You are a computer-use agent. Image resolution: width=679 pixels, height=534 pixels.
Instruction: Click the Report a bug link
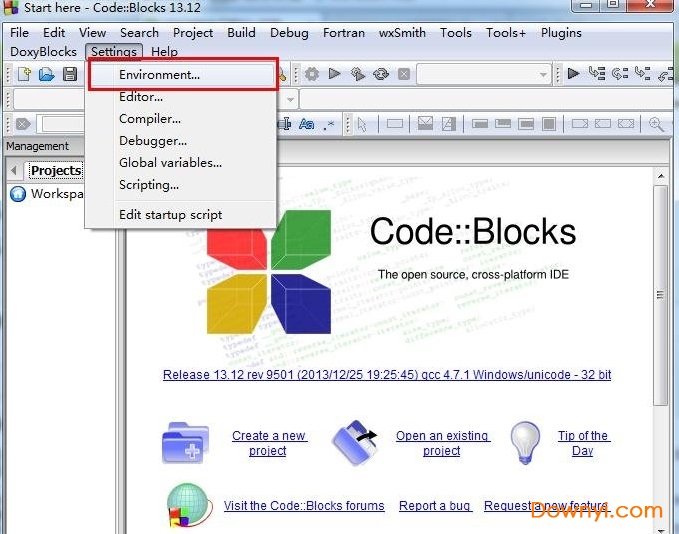pos(435,506)
